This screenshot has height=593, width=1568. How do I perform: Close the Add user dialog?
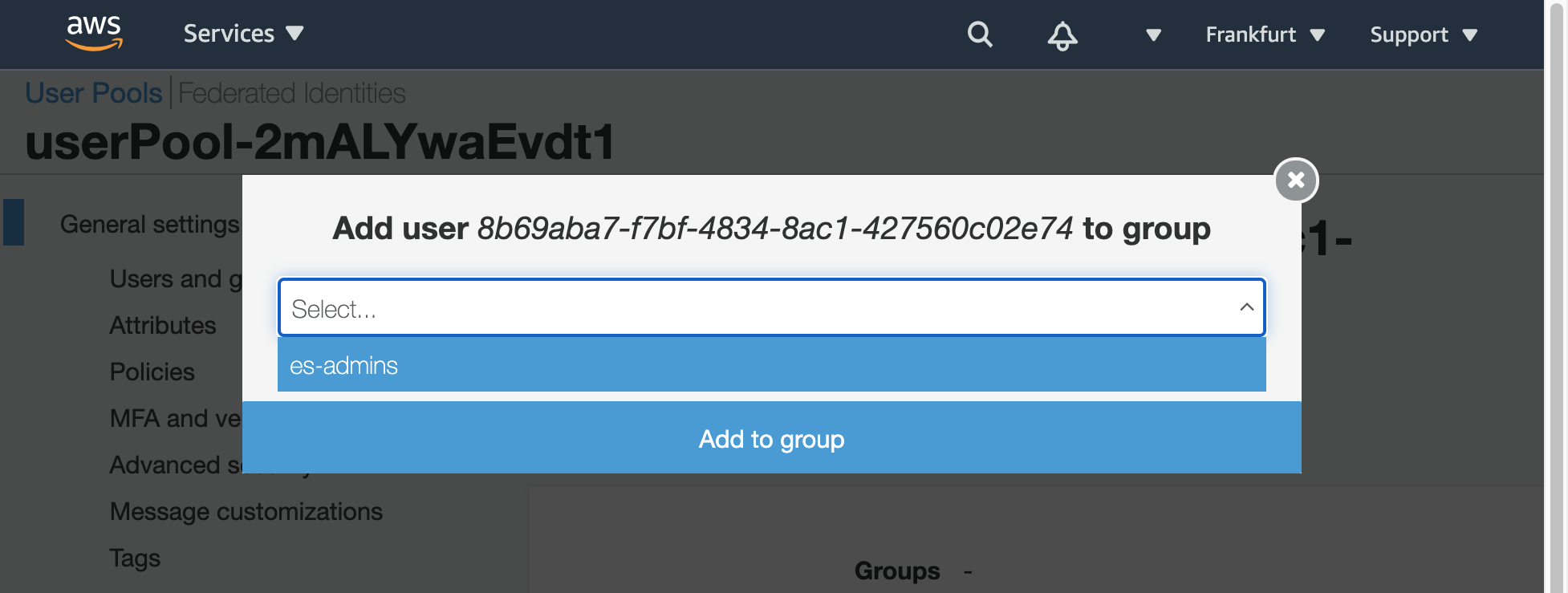click(x=1296, y=181)
